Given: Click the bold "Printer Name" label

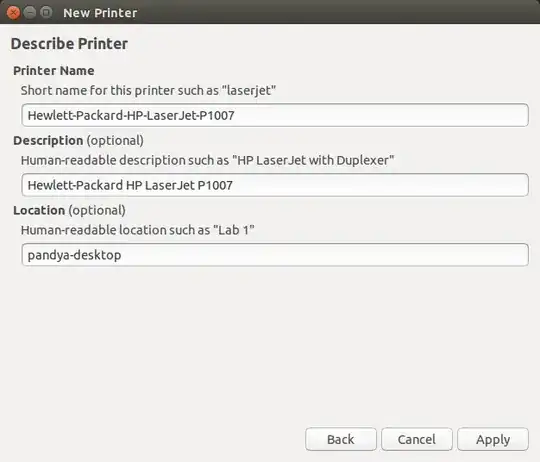Looking at the screenshot, I should pos(54,71).
